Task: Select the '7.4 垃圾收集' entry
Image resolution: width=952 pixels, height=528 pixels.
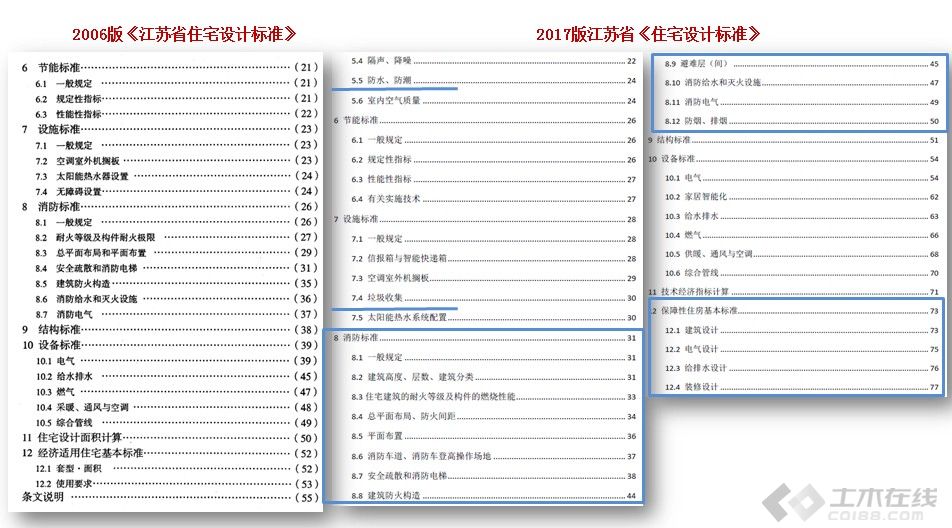Action: pos(377,298)
